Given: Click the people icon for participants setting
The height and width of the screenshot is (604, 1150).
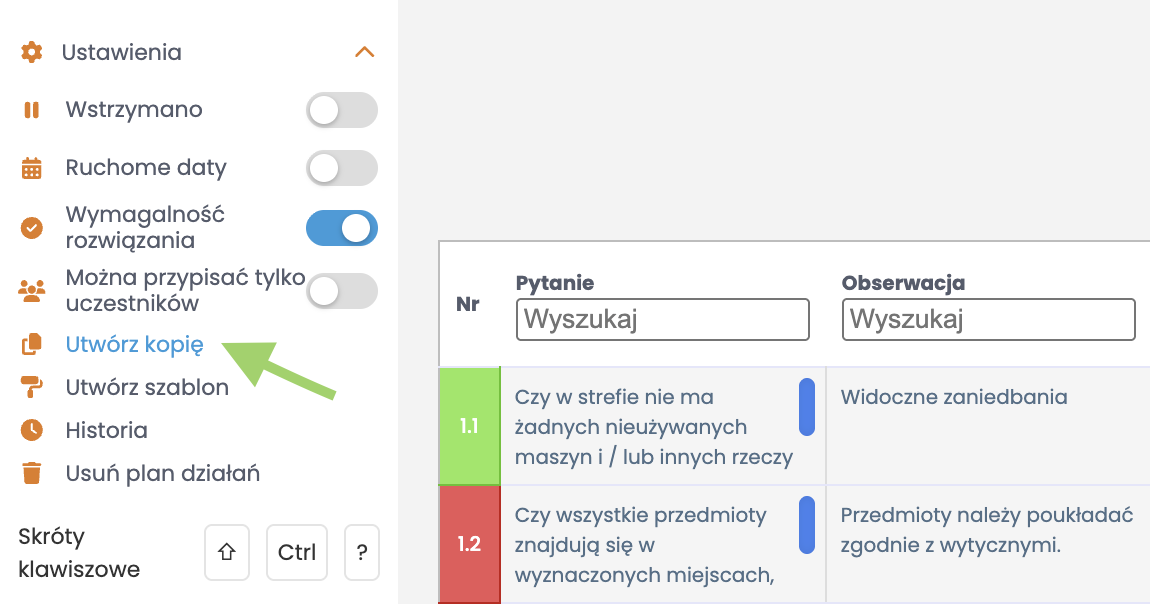Looking at the screenshot, I should tap(32, 291).
